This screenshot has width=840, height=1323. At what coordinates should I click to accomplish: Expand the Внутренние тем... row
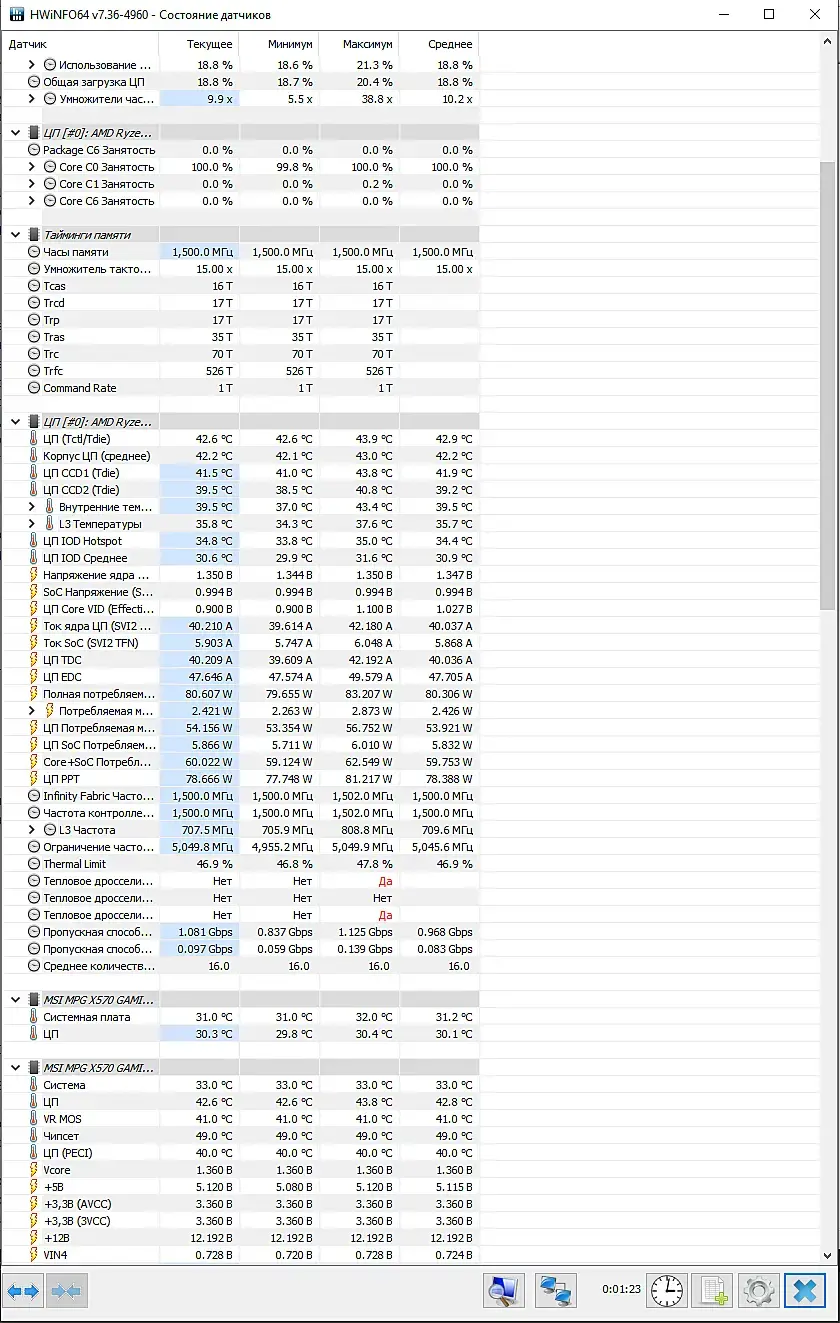tap(32, 507)
